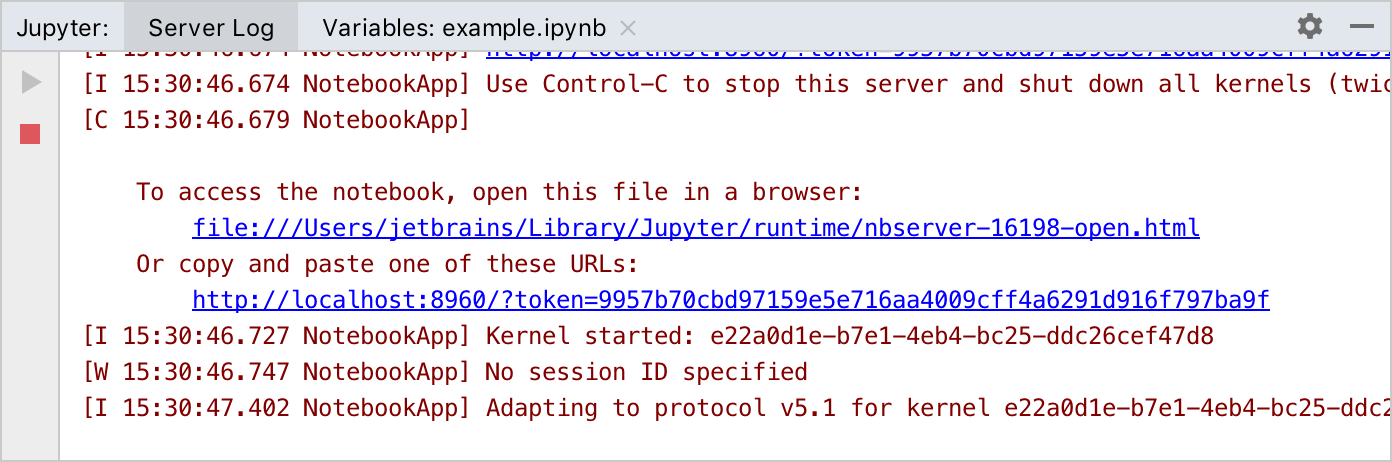Open the nbserver-16198-open.html file link
The width and height of the screenshot is (1392, 462).
(695, 228)
